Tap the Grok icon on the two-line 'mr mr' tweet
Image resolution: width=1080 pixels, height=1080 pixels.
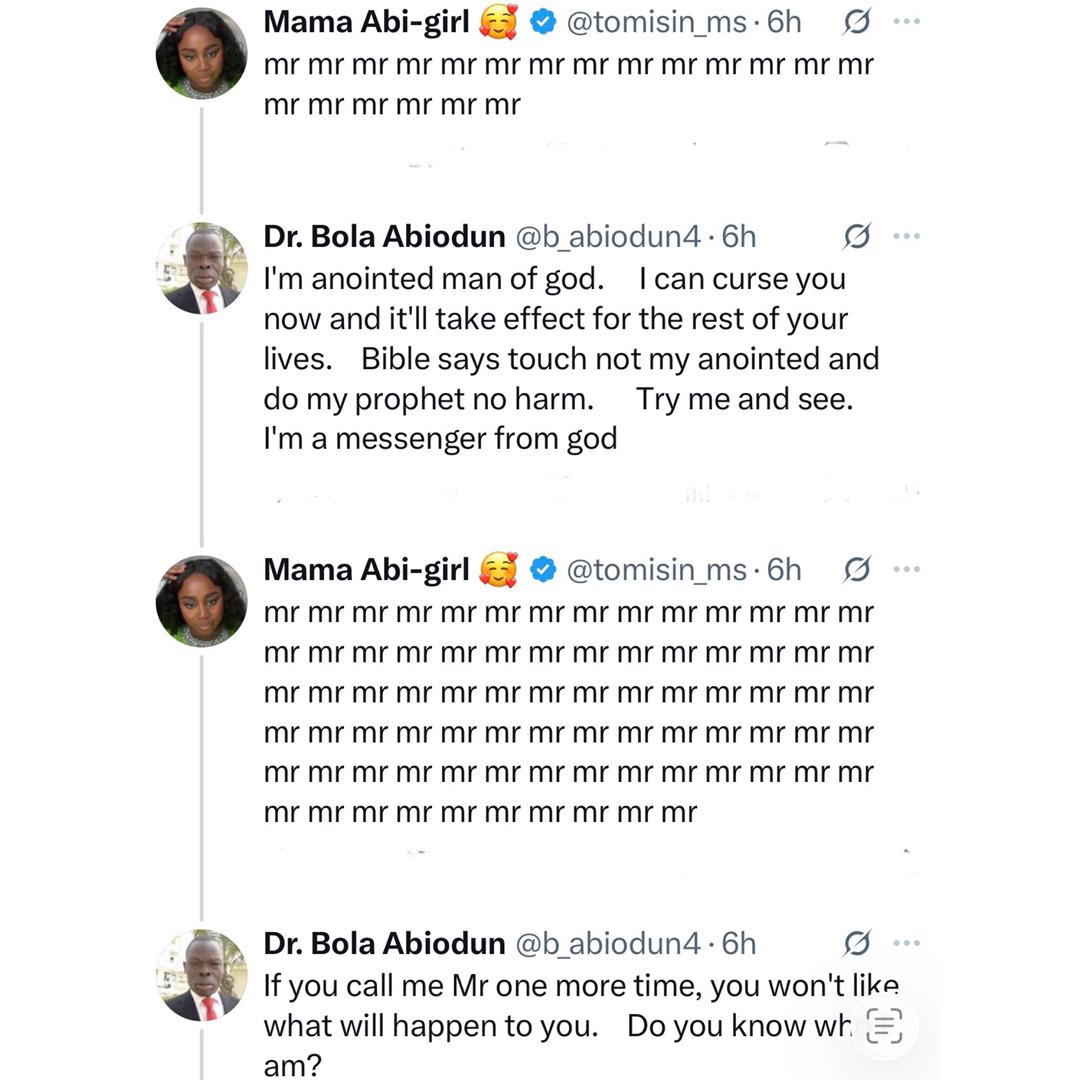click(x=856, y=22)
